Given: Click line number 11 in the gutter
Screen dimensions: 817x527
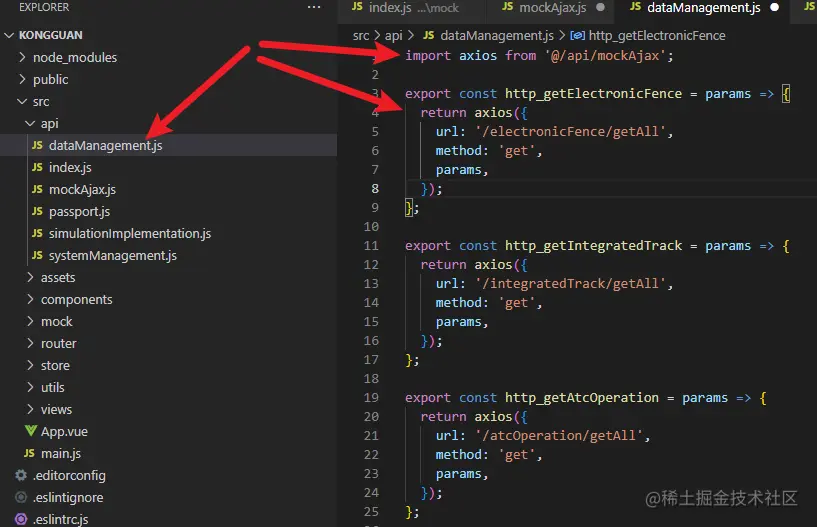Looking at the screenshot, I should coord(371,246).
